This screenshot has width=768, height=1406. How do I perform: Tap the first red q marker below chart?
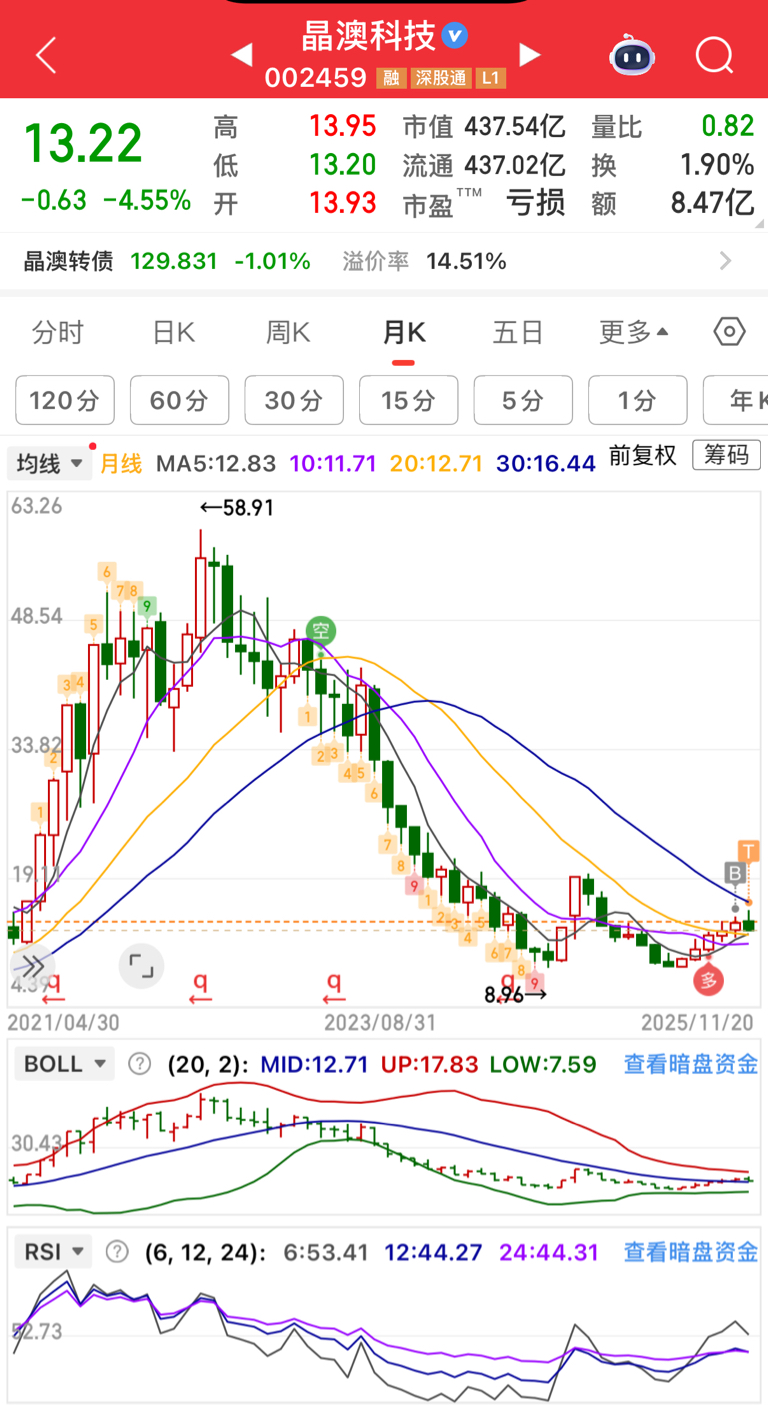pos(53,987)
